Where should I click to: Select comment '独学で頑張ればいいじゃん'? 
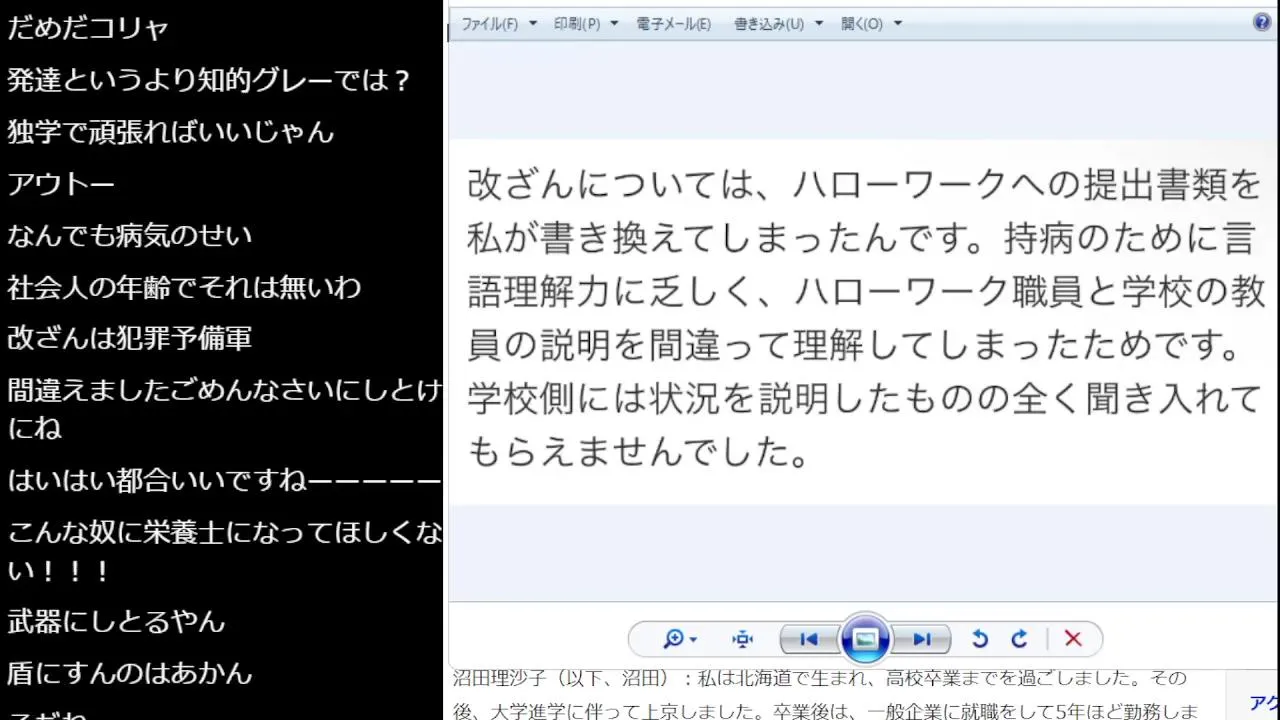pyautogui.click(x=170, y=132)
